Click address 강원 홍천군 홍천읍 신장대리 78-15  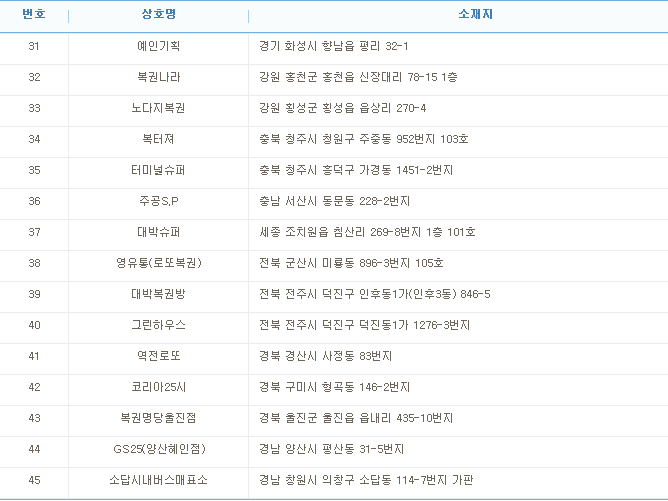tap(358, 77)
